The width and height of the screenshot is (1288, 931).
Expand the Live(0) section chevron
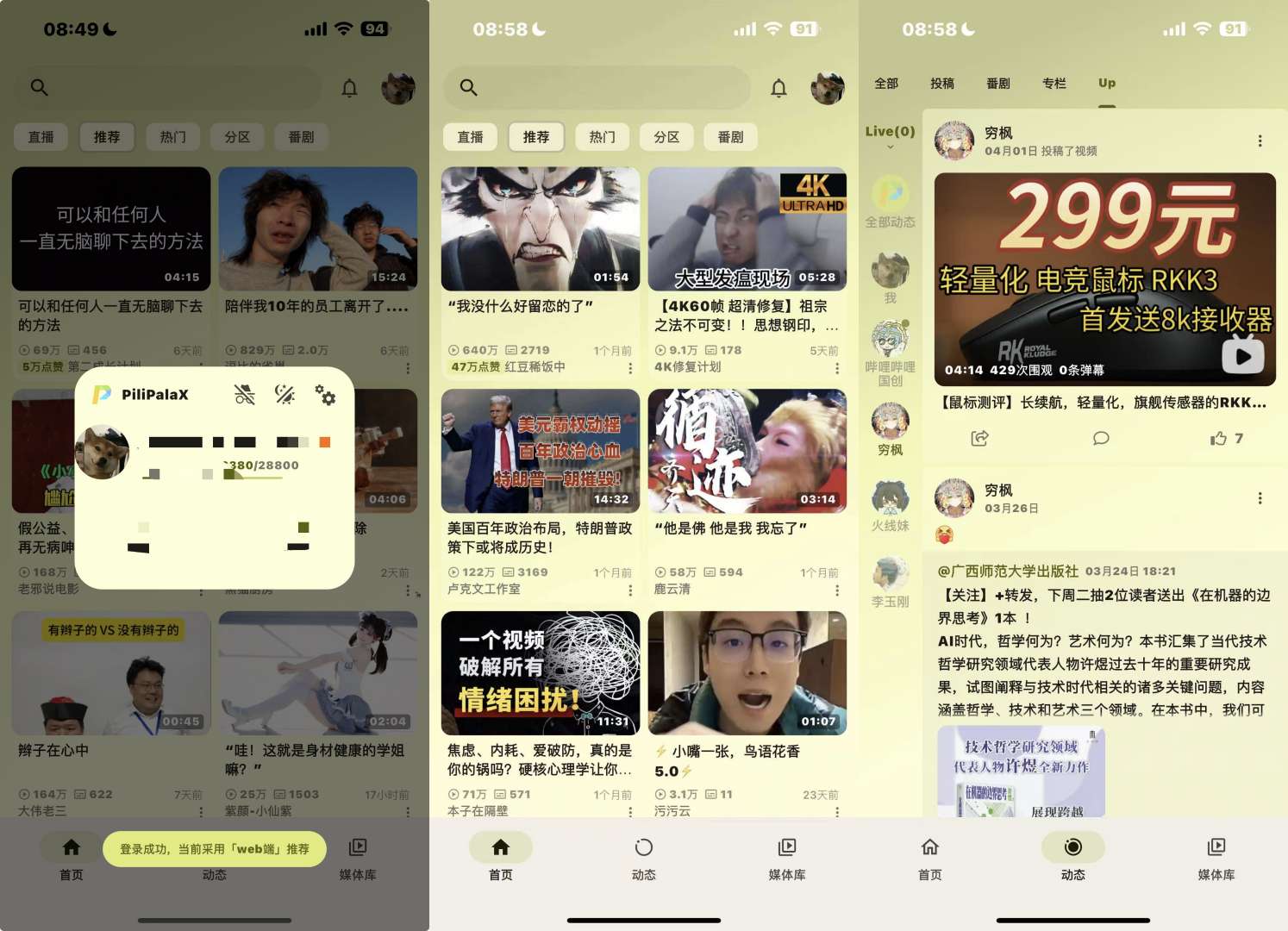coord(891,147)
